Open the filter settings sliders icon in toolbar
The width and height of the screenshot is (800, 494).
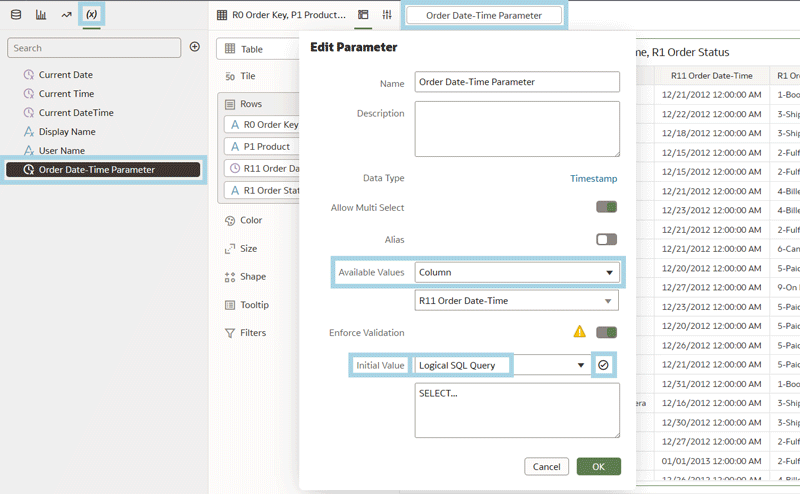[387, 15]
